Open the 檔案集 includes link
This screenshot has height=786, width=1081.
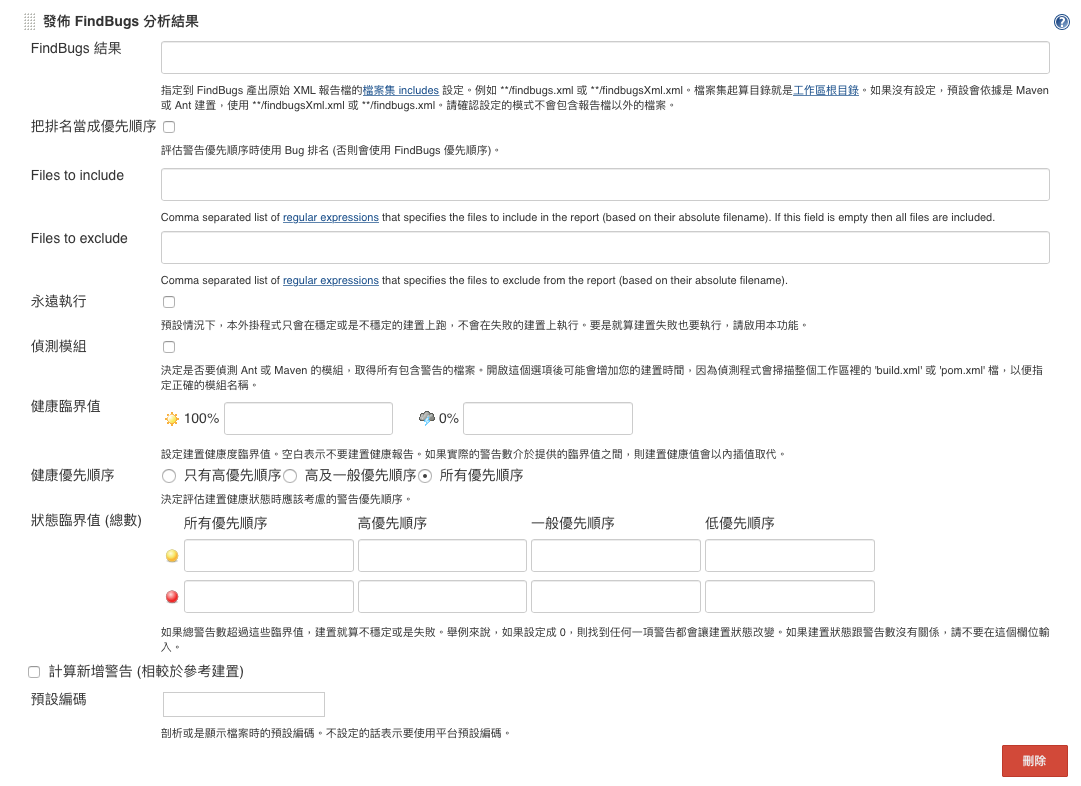[401, 90]
